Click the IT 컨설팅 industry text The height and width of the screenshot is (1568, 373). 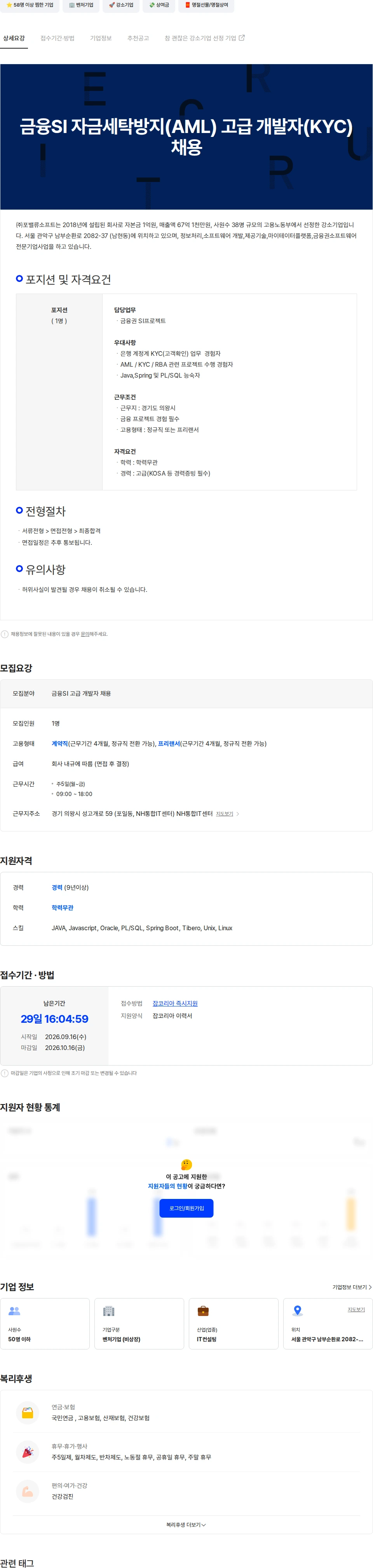click(206, 1340)
